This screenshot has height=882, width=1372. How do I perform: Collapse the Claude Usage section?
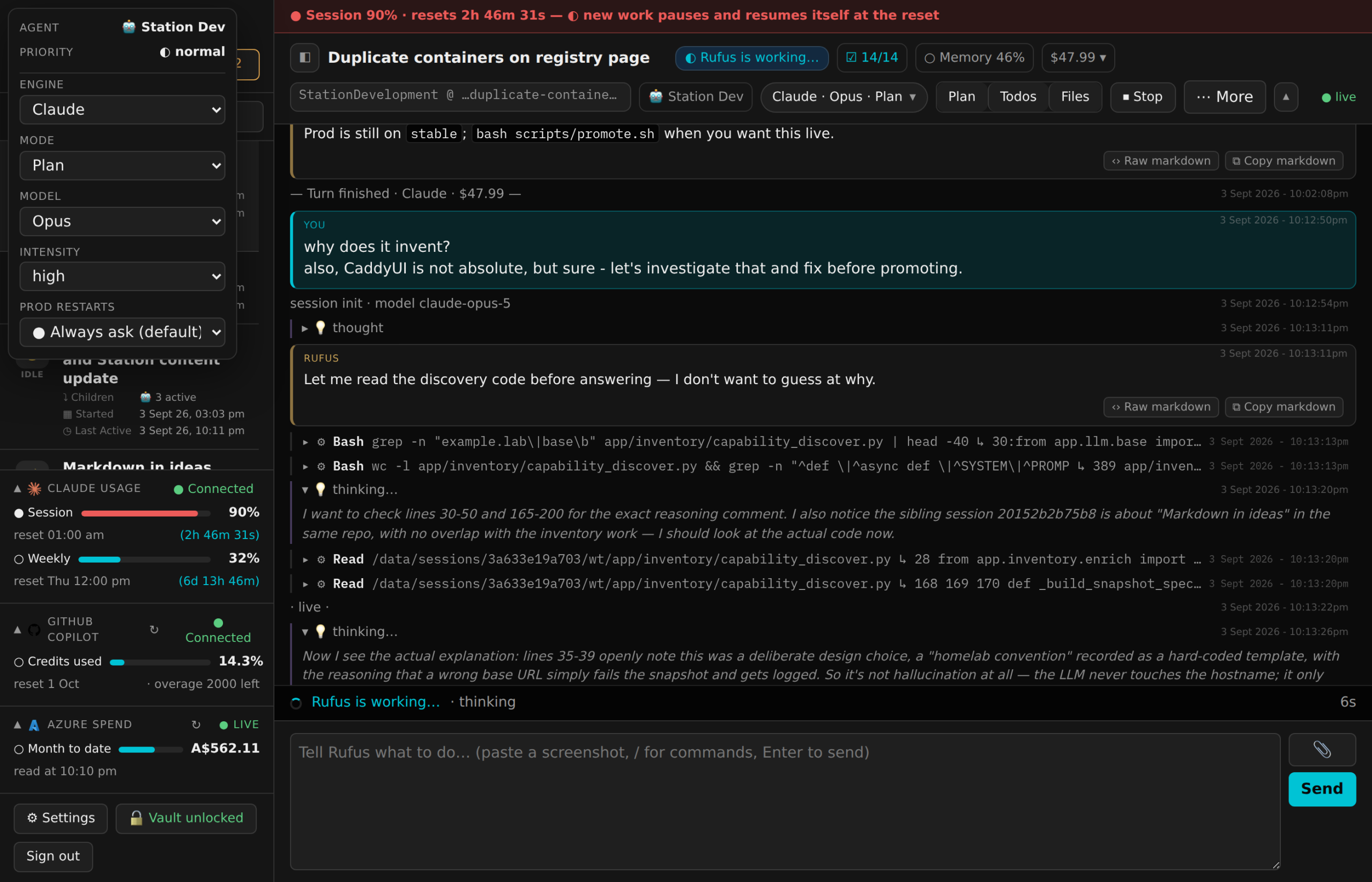tap(18, 489)
